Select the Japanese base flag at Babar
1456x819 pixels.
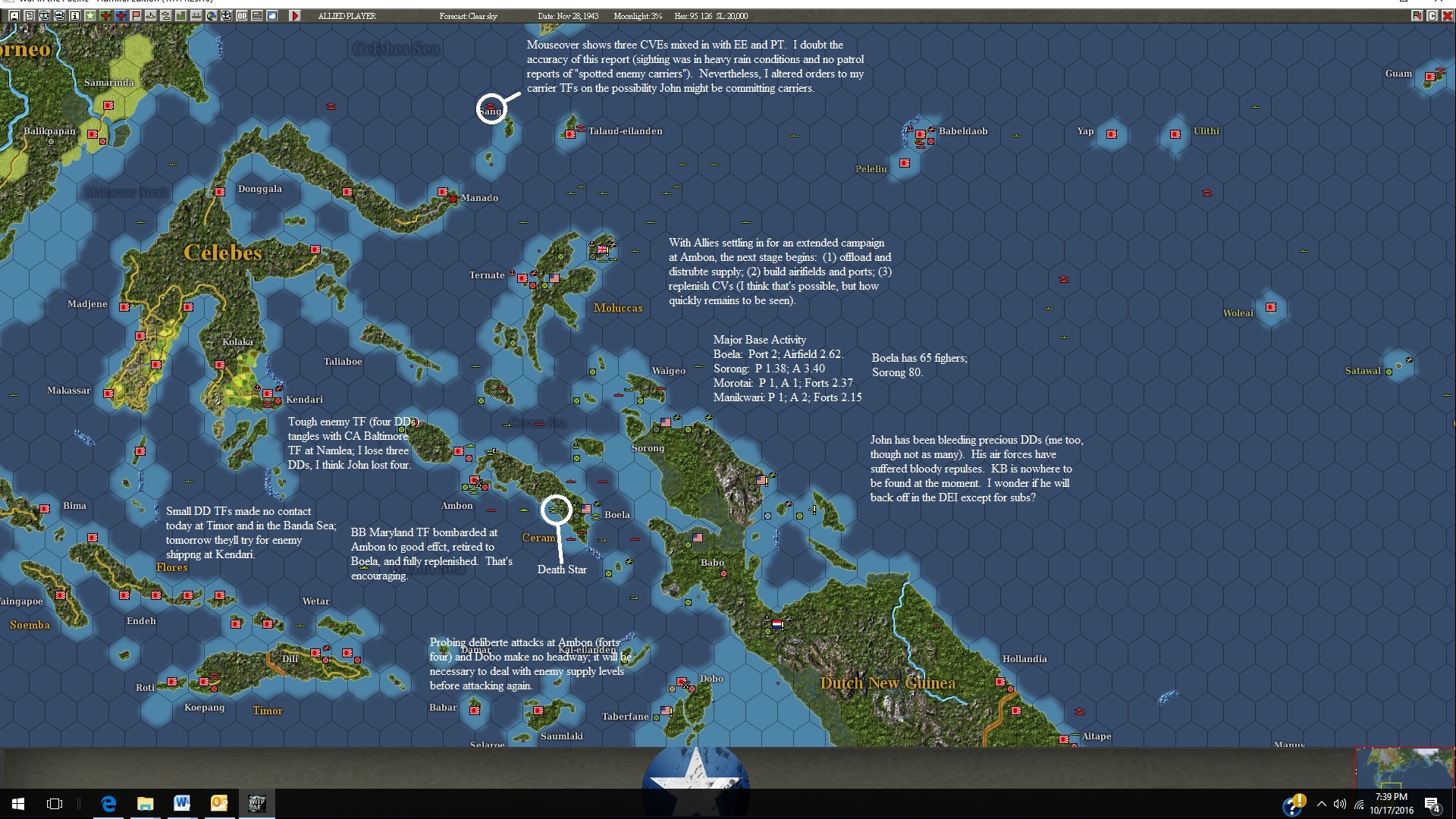tap(475, 711)
